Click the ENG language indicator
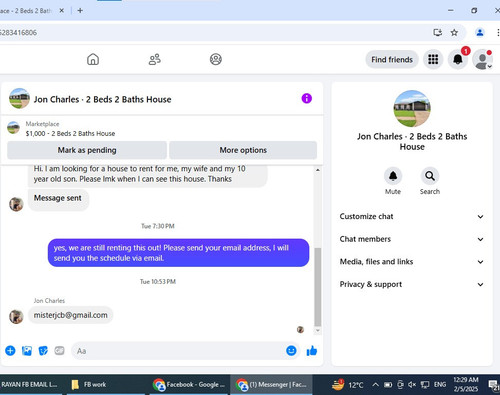The height and width of the screenshot is (395, 500). pos(440,385)
